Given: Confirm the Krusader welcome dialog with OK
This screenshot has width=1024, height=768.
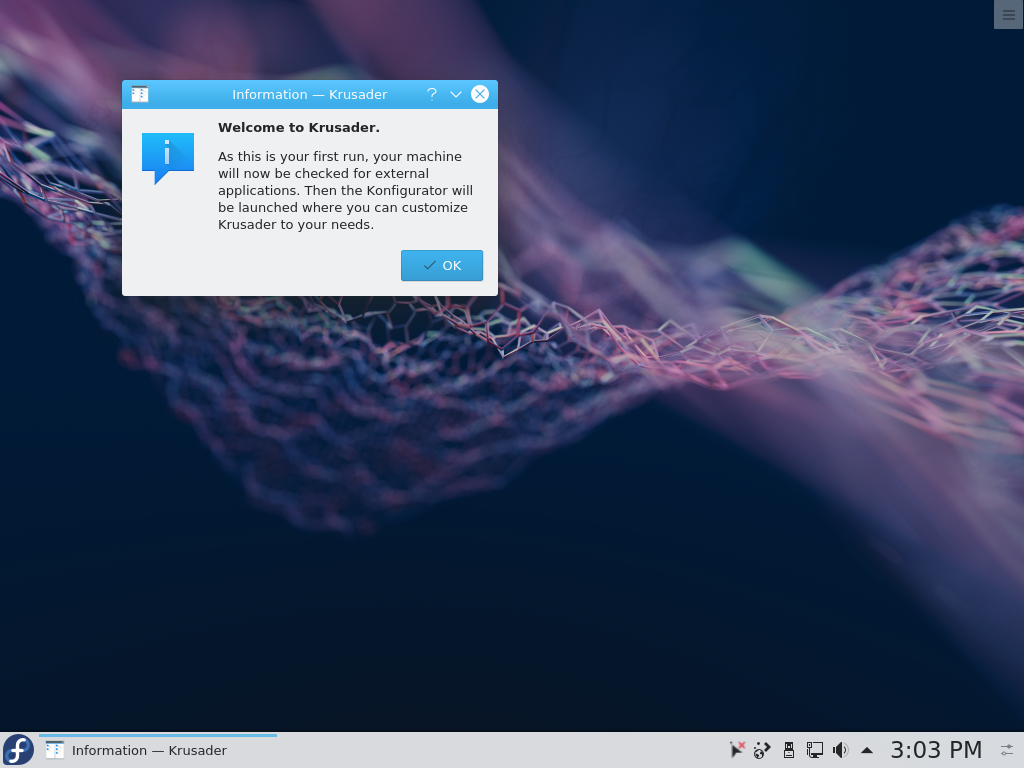Looking at the screenshot, I should click(441, 265).
